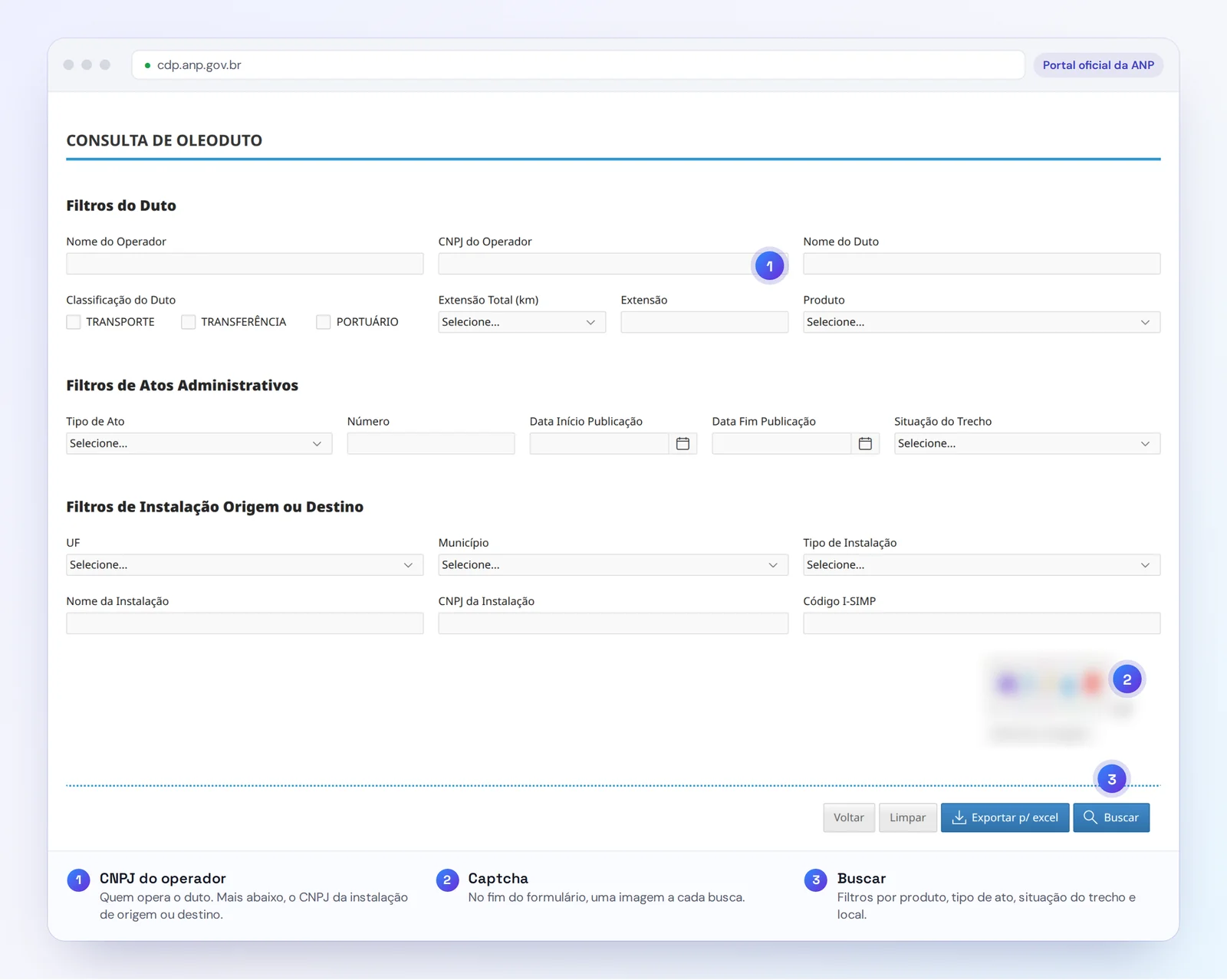Click the Portal oficial da ANP badge
Image resolution: width=1227 pixels, height=980 pixels.
[1098, 65]
